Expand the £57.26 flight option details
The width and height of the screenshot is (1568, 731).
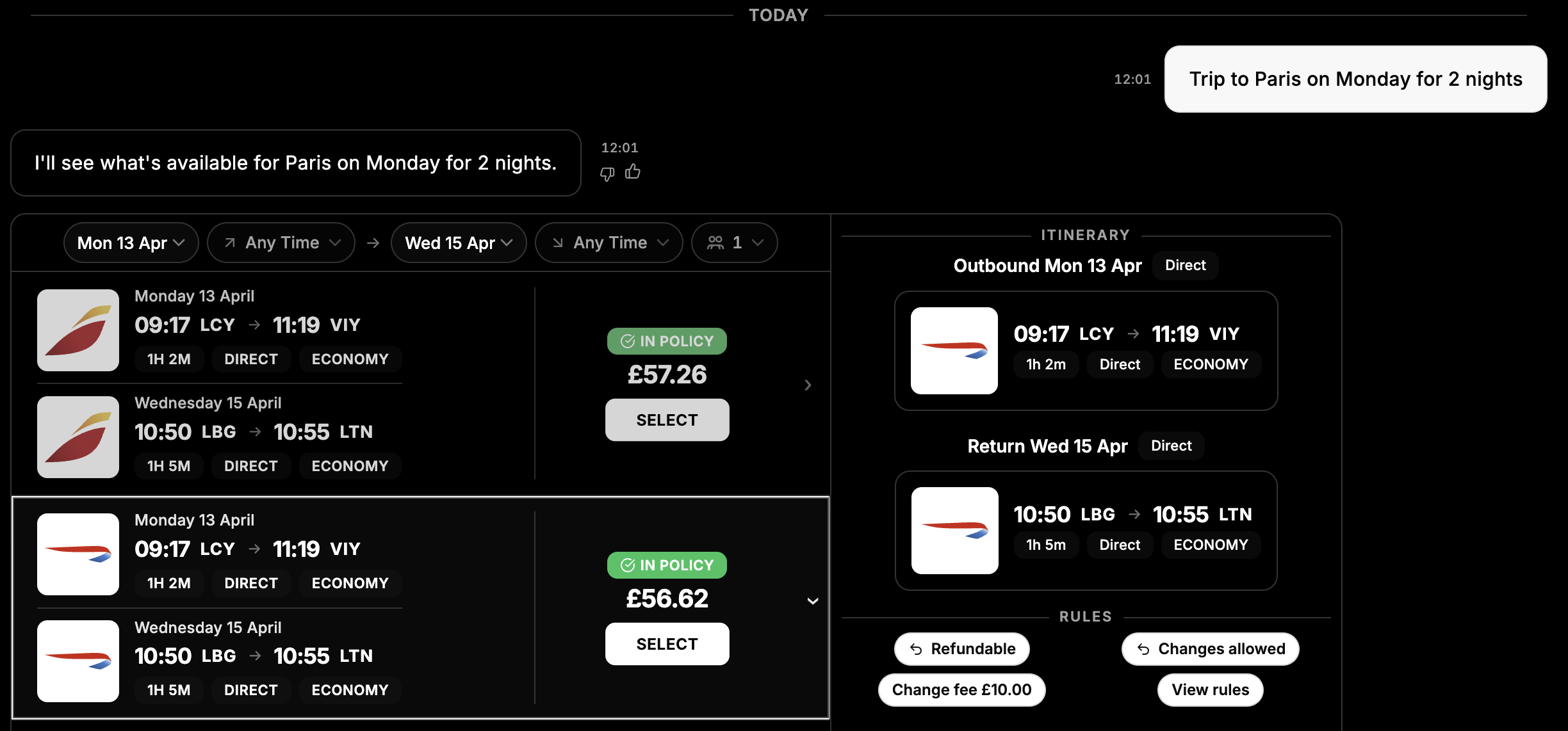tap(808, 385)
